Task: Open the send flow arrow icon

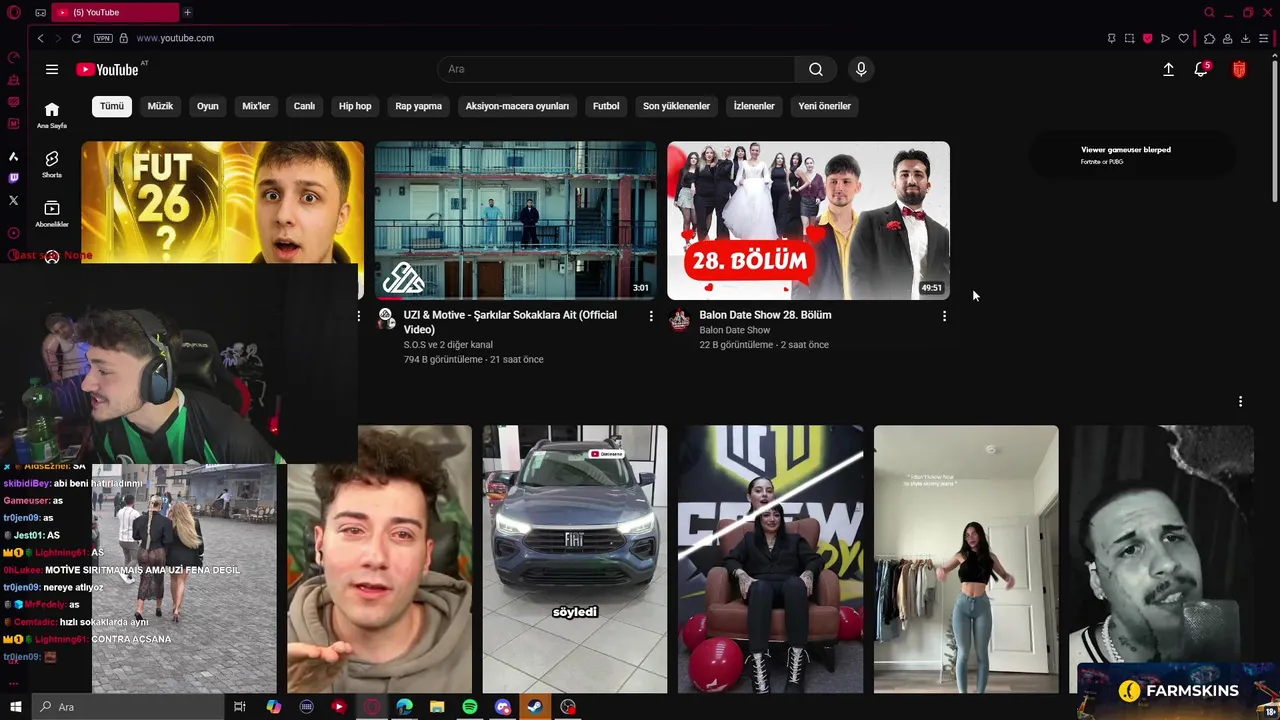Action: [1165, 38]
